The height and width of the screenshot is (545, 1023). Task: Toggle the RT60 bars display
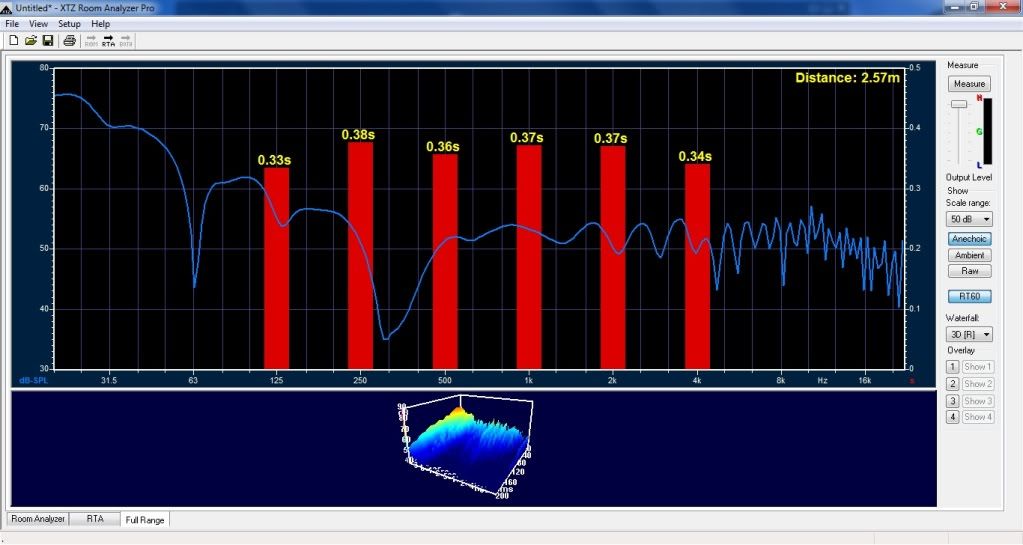[x=969, y=296]
